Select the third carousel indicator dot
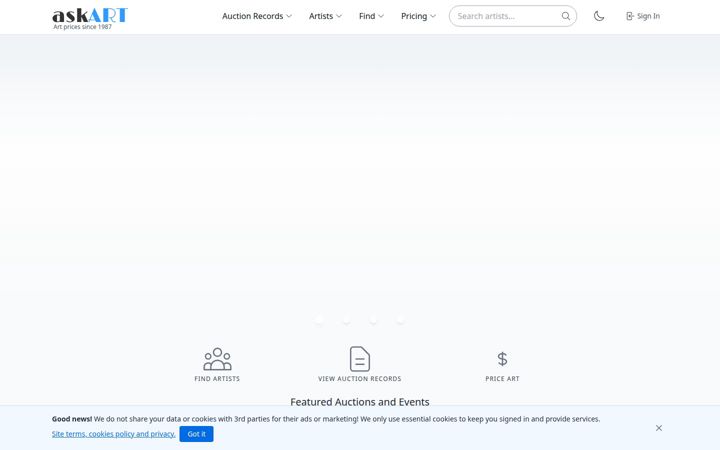The image size is (720, 450). point(374,320)
